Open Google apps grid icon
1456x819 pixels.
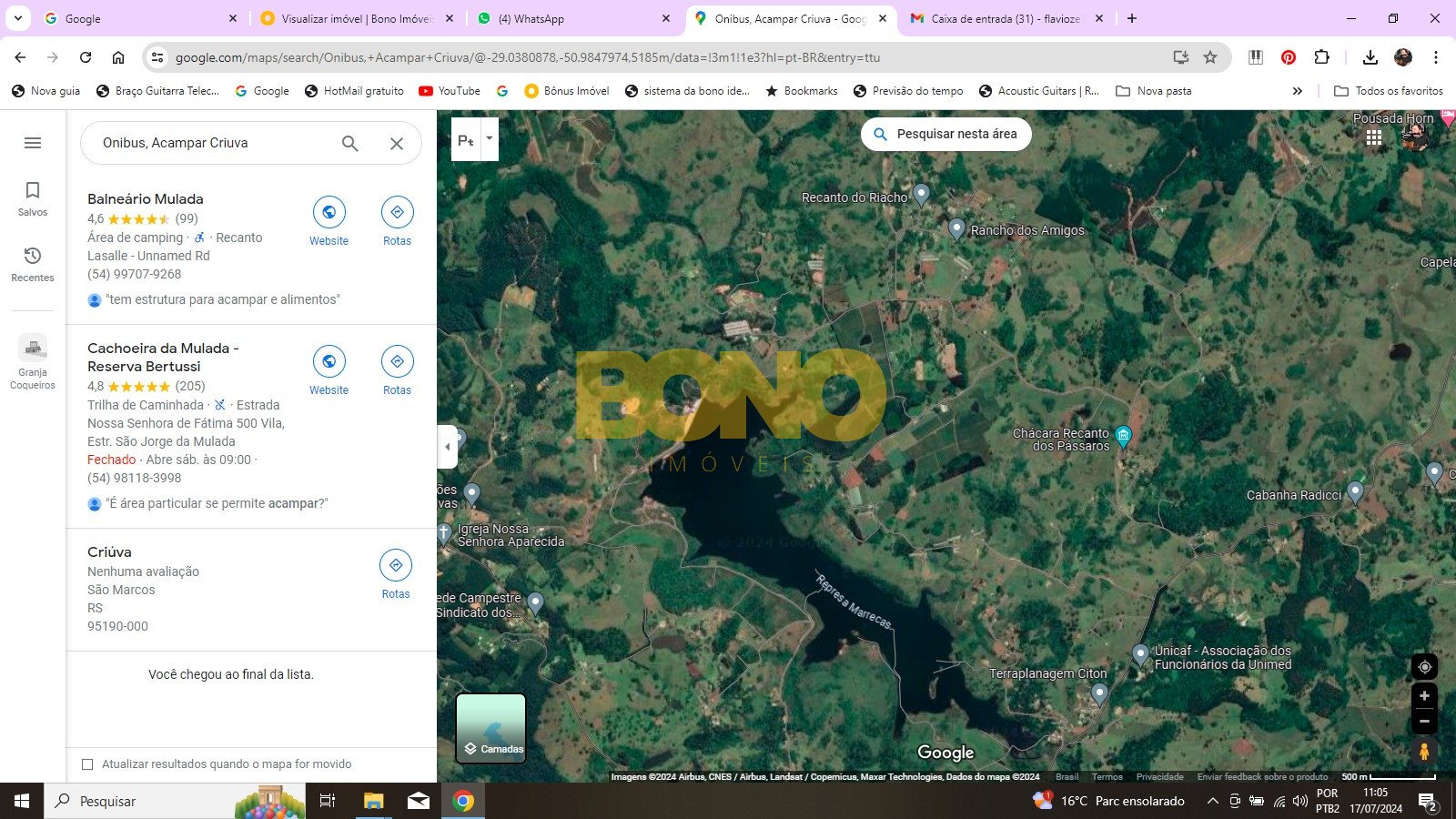click(1374, 137)
